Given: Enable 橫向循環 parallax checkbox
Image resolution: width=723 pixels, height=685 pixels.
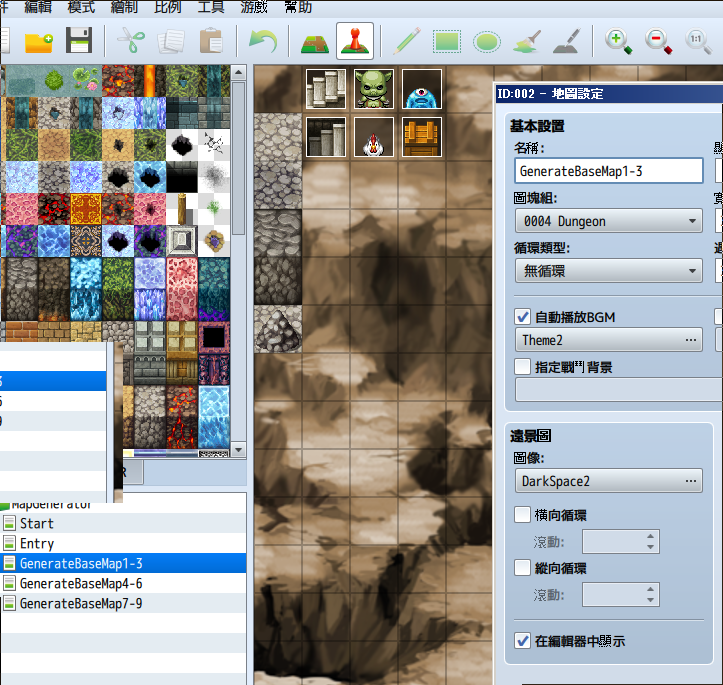Looking at the screenshot, I should pos(522,514).
